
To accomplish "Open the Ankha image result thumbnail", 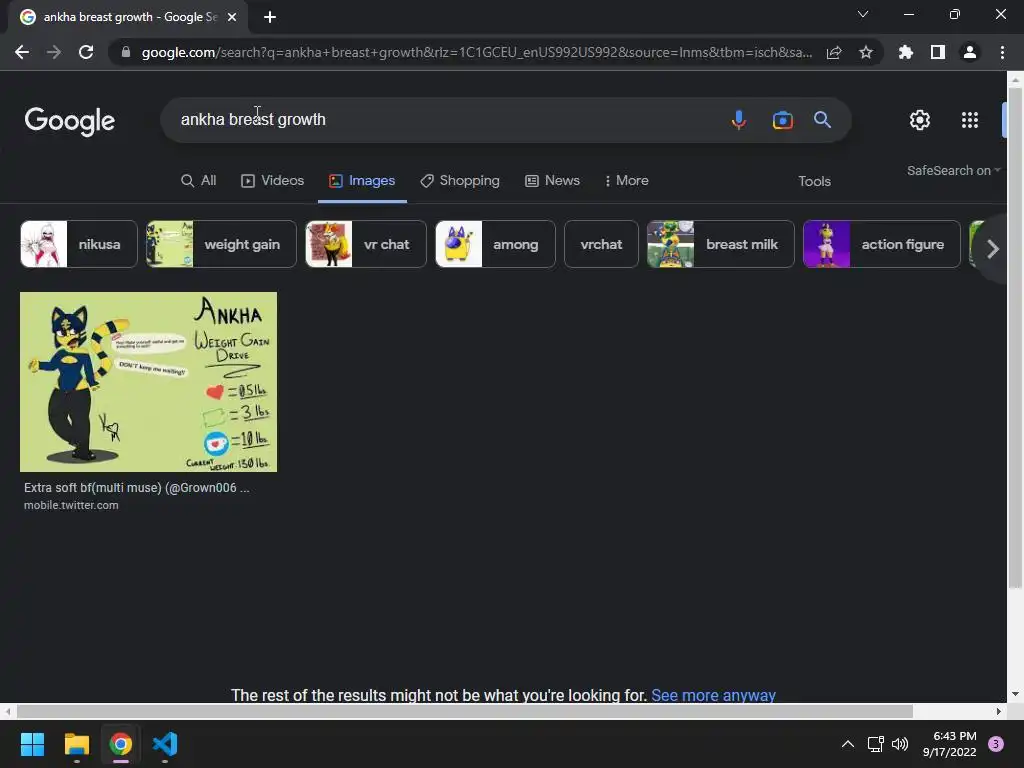I will pos(148,382).
